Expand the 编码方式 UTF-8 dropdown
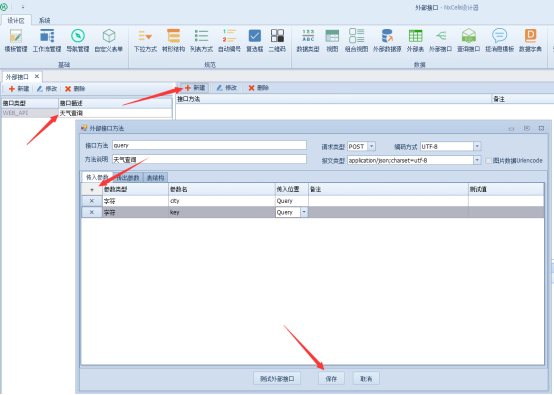This screenshot has height=395, width=554. click(477, 146)
